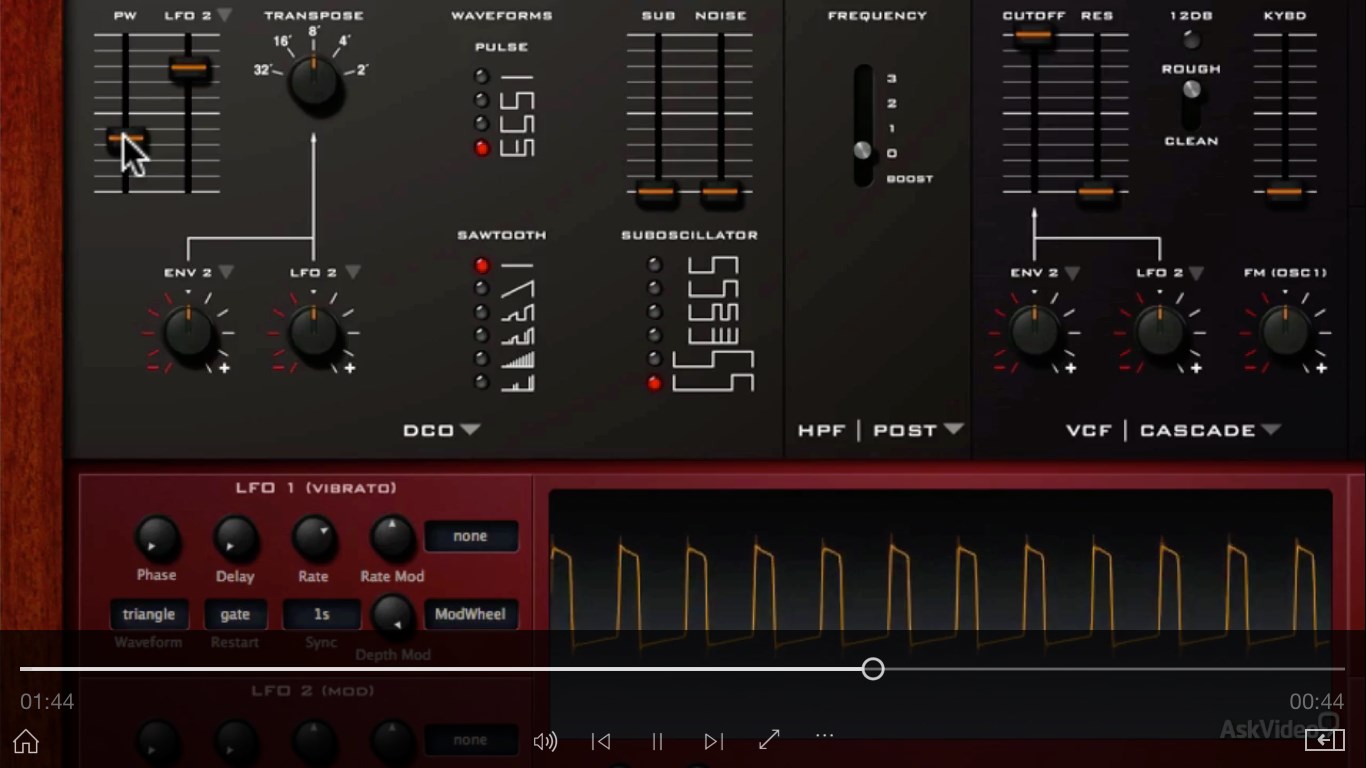Image resolution: width=1366 pixels, height=768 pixels.
Task: Click the HPF FREQUENCY switch handle
Action: pos(862,151)
